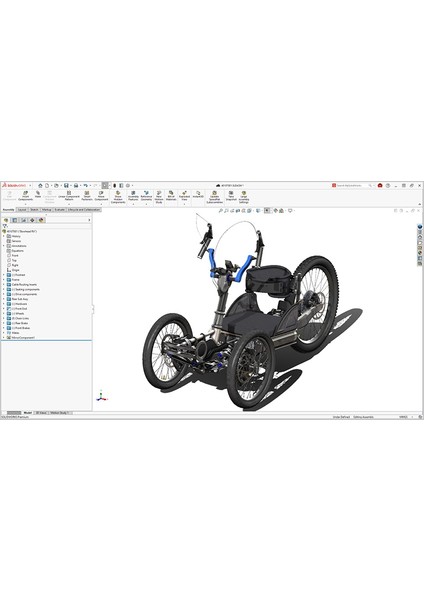Switch to the Lifecycle and Collaboration tab
The height and width of the screenshot is (600, 424).
(x=84, y=210)
